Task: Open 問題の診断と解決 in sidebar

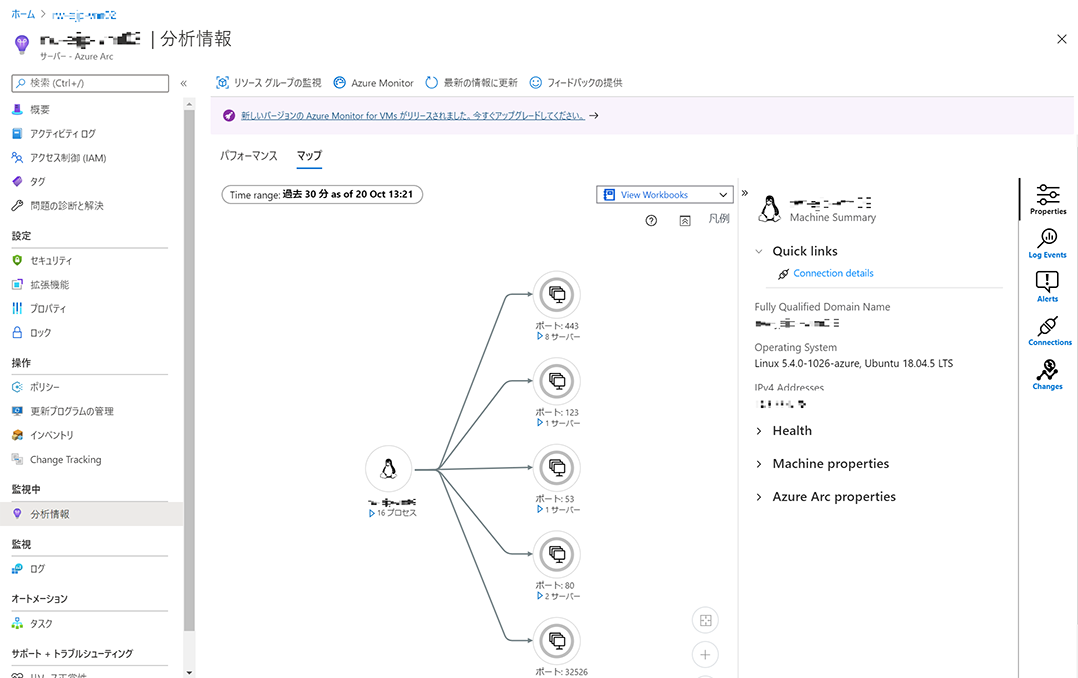Action: point(67,206)
